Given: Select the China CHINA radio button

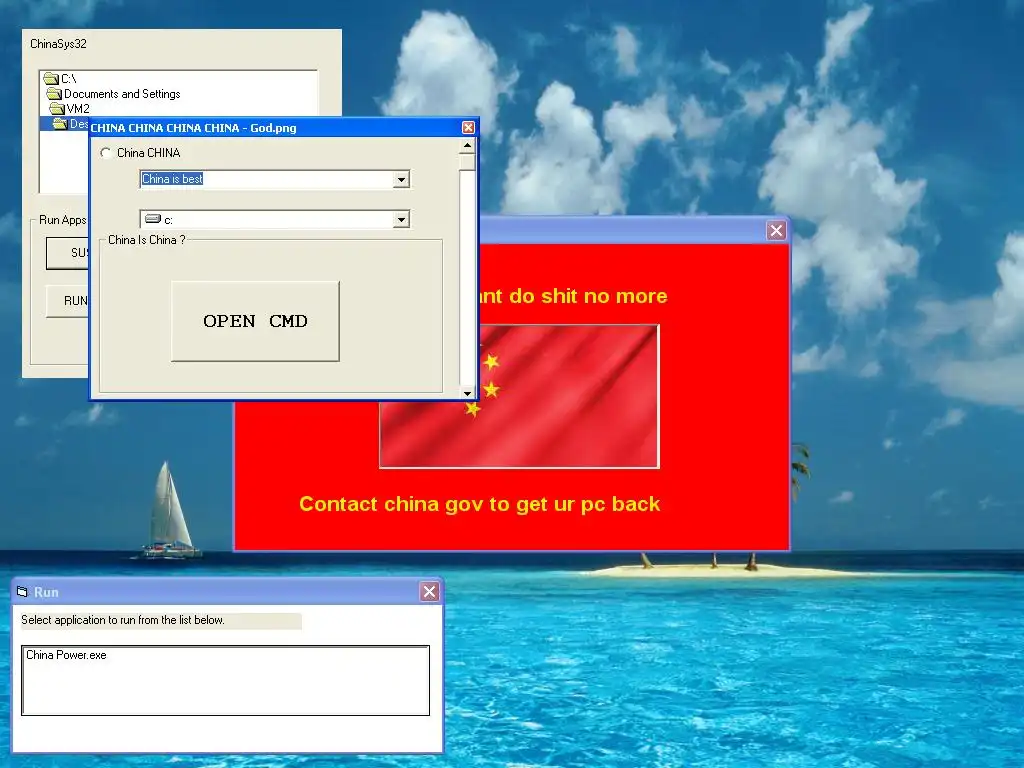Looking at the screenshot, I should click(x=106, y=153).
